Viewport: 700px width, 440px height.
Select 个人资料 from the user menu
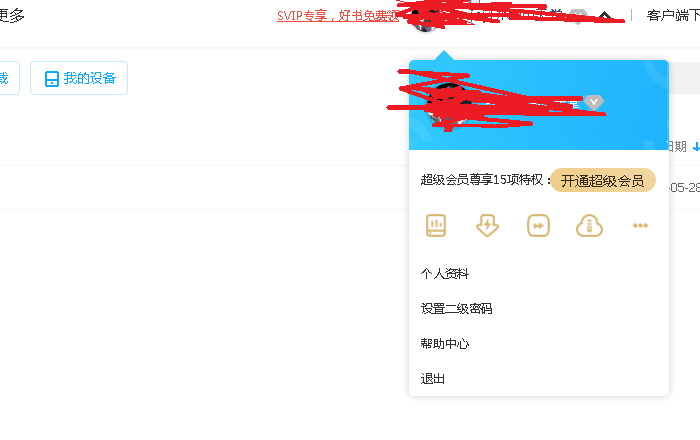[445, 273]
